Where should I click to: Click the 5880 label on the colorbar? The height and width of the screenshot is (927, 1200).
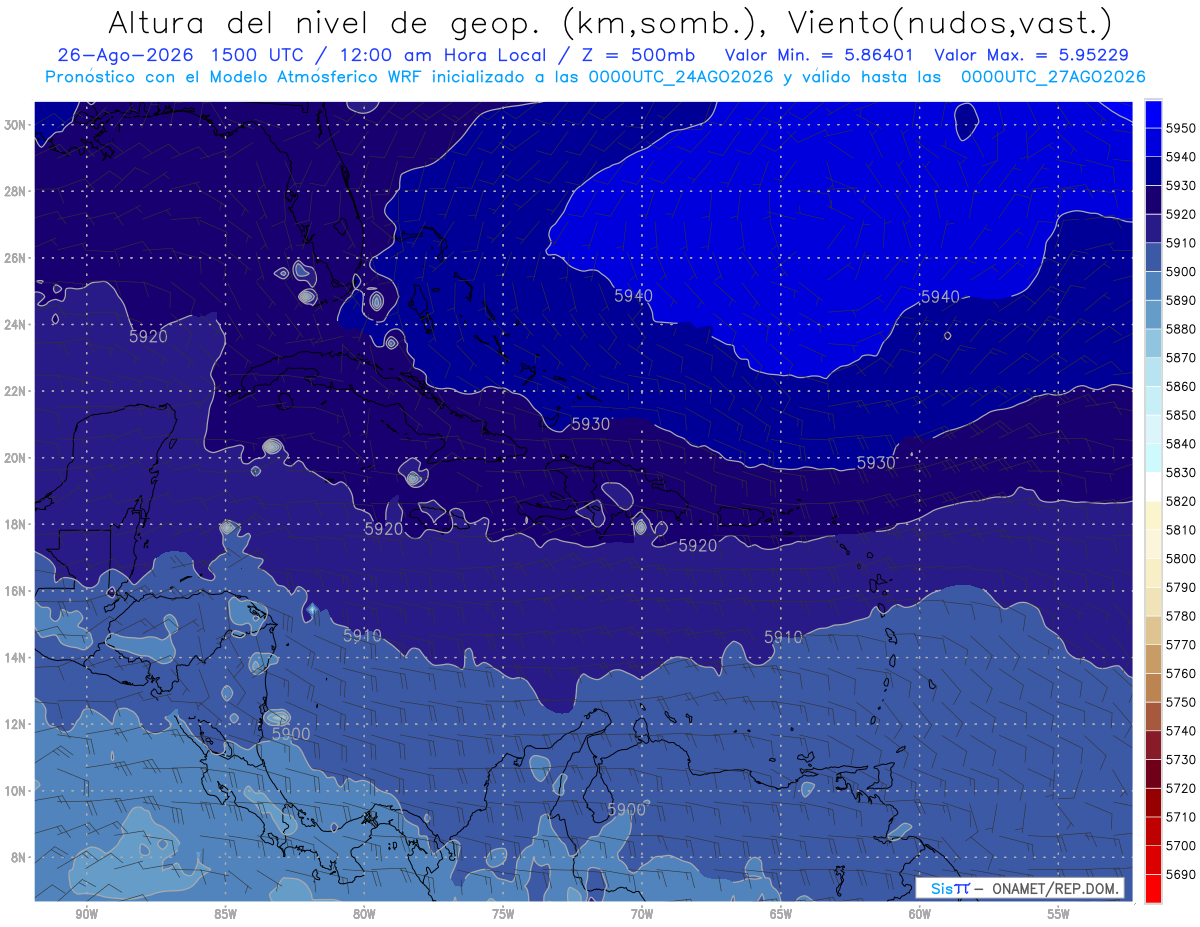1181,329
